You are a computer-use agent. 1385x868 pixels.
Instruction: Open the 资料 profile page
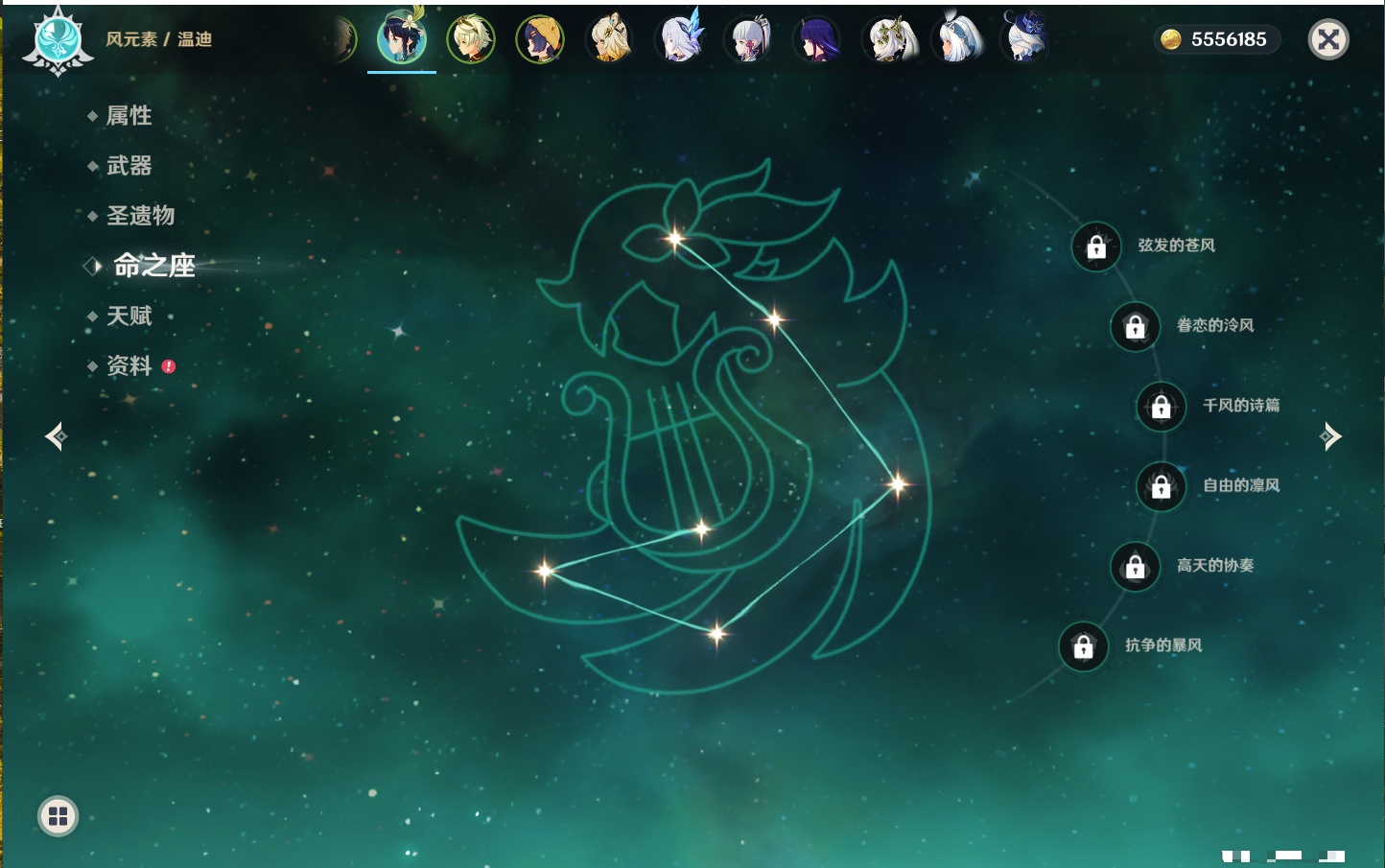(x=129, y=366)
